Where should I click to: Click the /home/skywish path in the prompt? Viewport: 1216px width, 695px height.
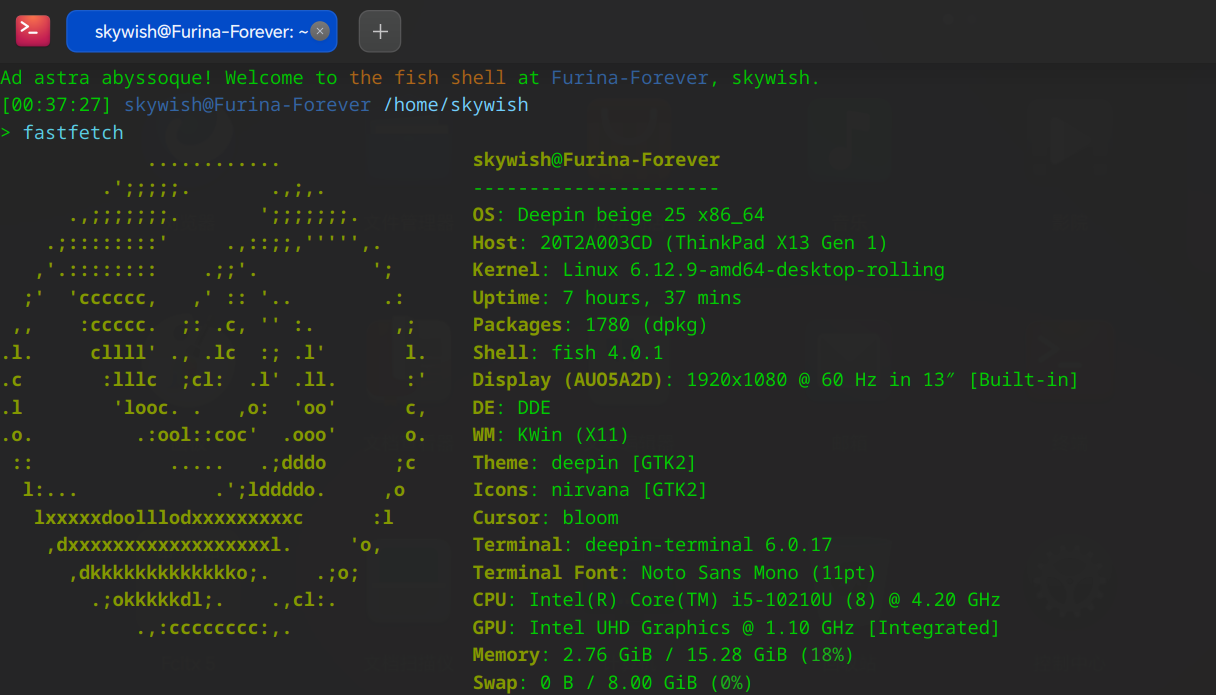coord(456,105)
